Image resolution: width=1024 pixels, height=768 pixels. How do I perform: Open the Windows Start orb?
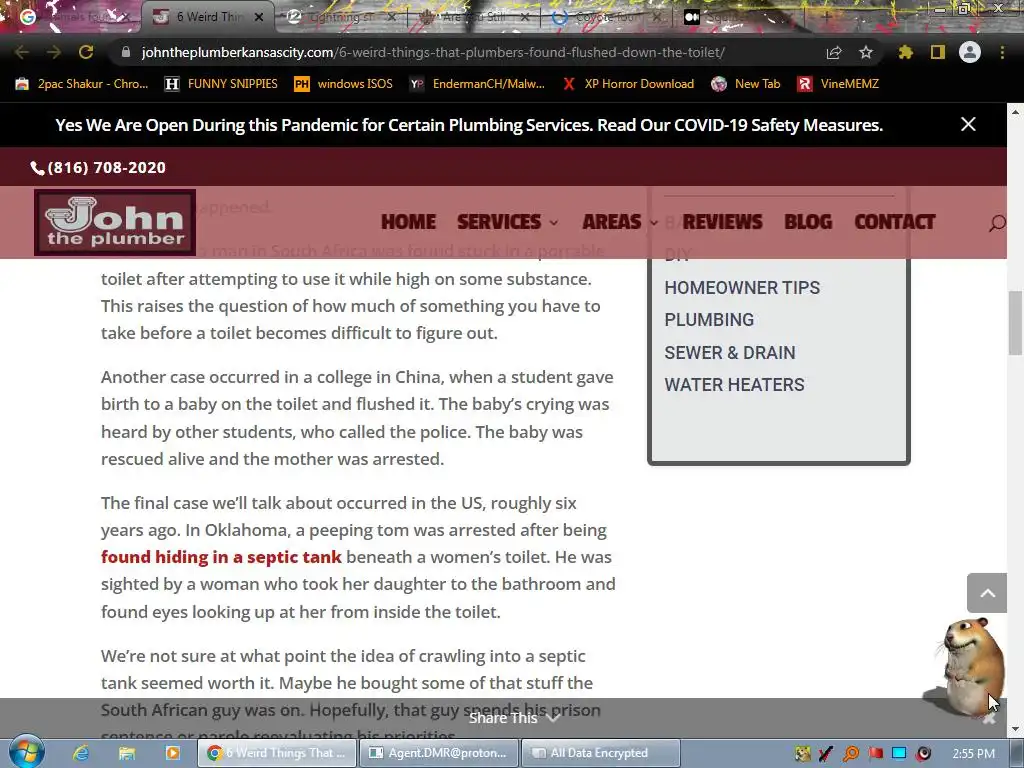26,752
